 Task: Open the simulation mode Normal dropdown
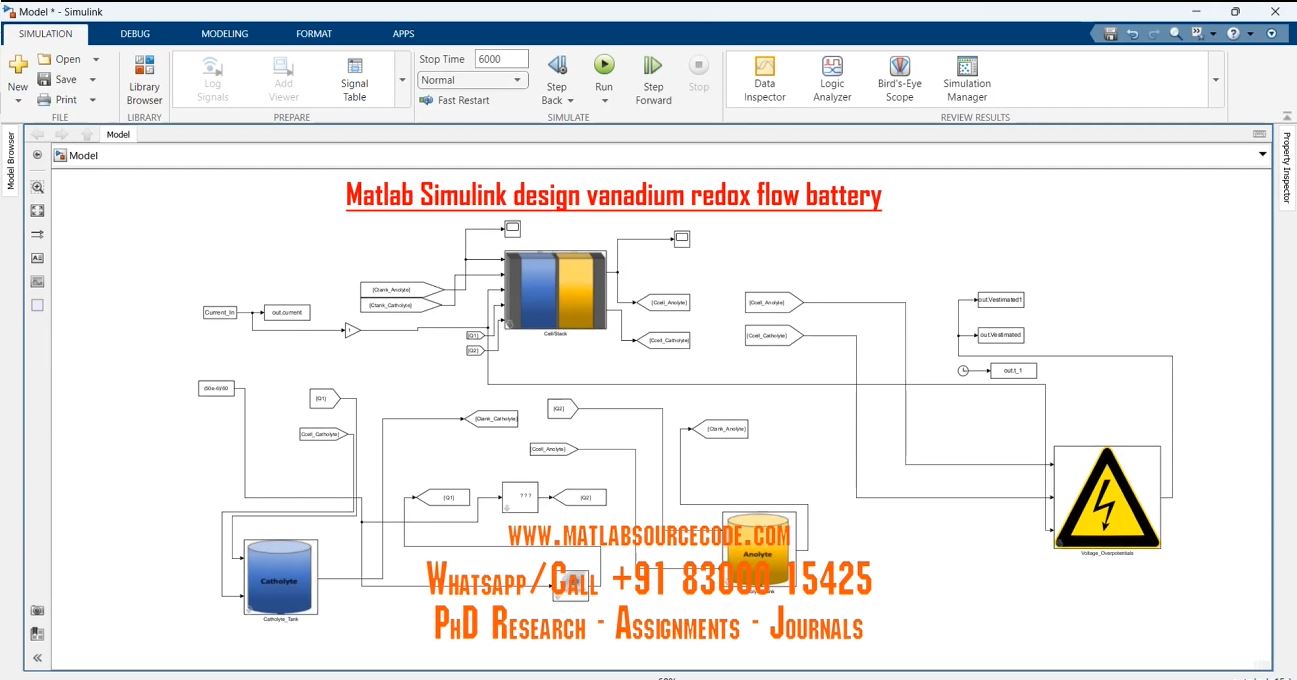point(472,80)
